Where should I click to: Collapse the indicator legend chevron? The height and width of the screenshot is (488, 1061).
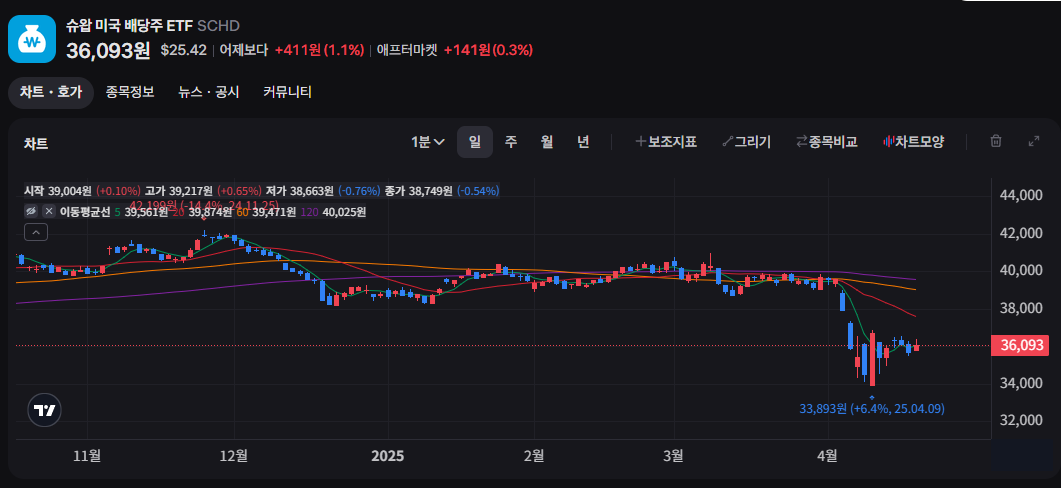(36, 233)
